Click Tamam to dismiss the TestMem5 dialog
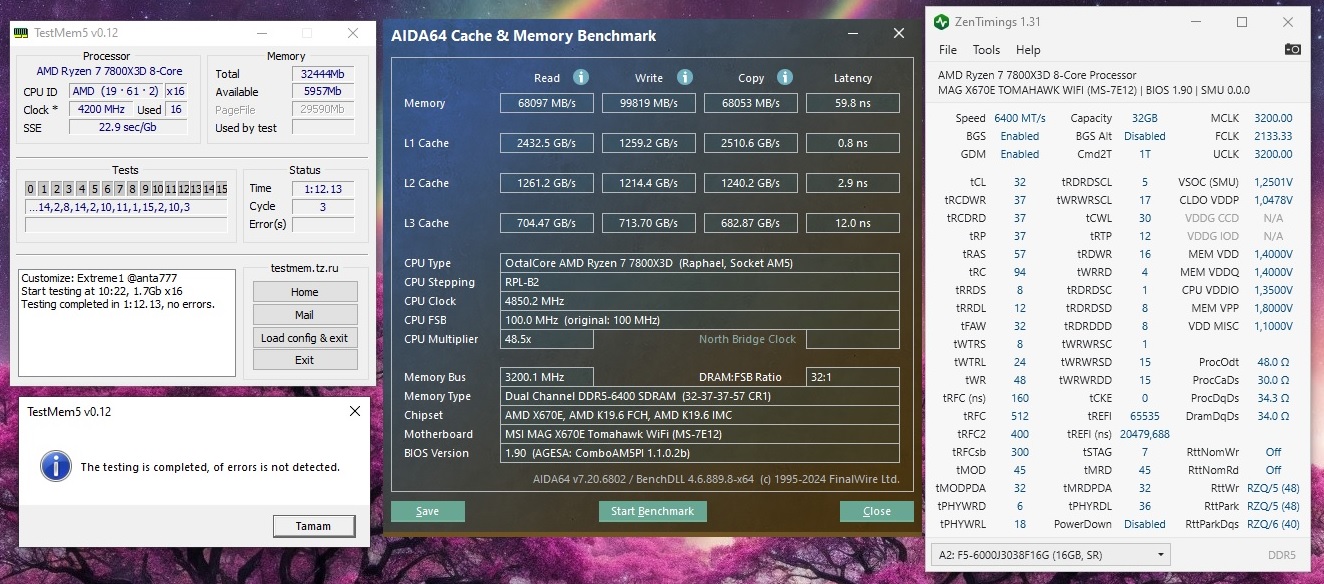Image resolution: width=1324 pixels, height=584 pixels. pyautogui.click(x=314, y=526)
